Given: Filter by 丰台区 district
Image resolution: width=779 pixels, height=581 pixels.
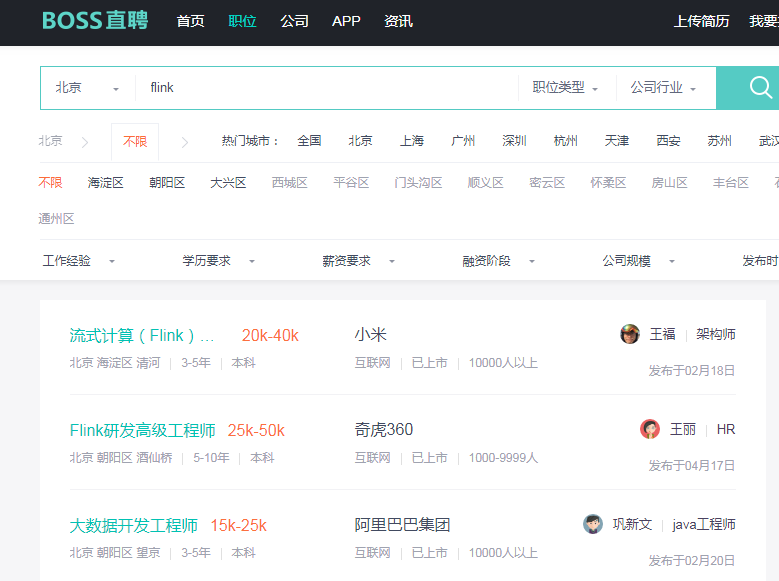Looking at the screenshot, I should pos(731,183).
